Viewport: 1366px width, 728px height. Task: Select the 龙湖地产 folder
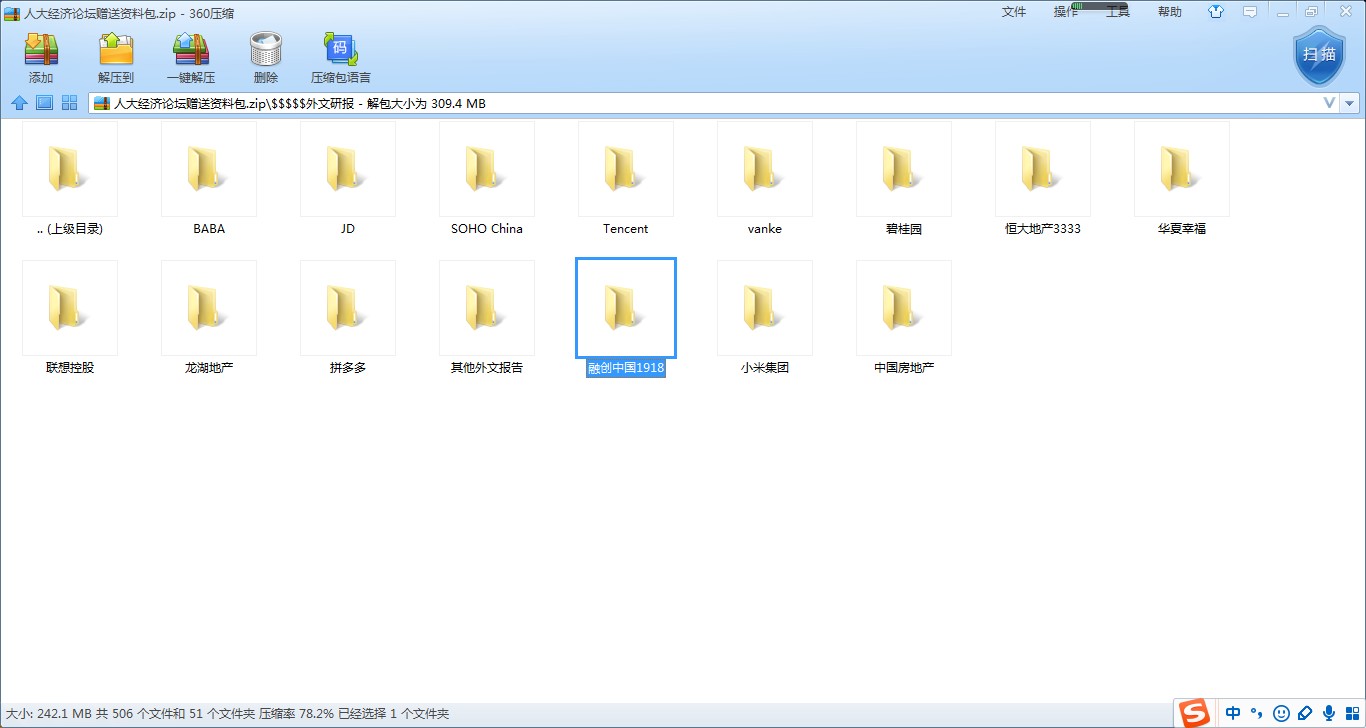click(x=208, y=319)
